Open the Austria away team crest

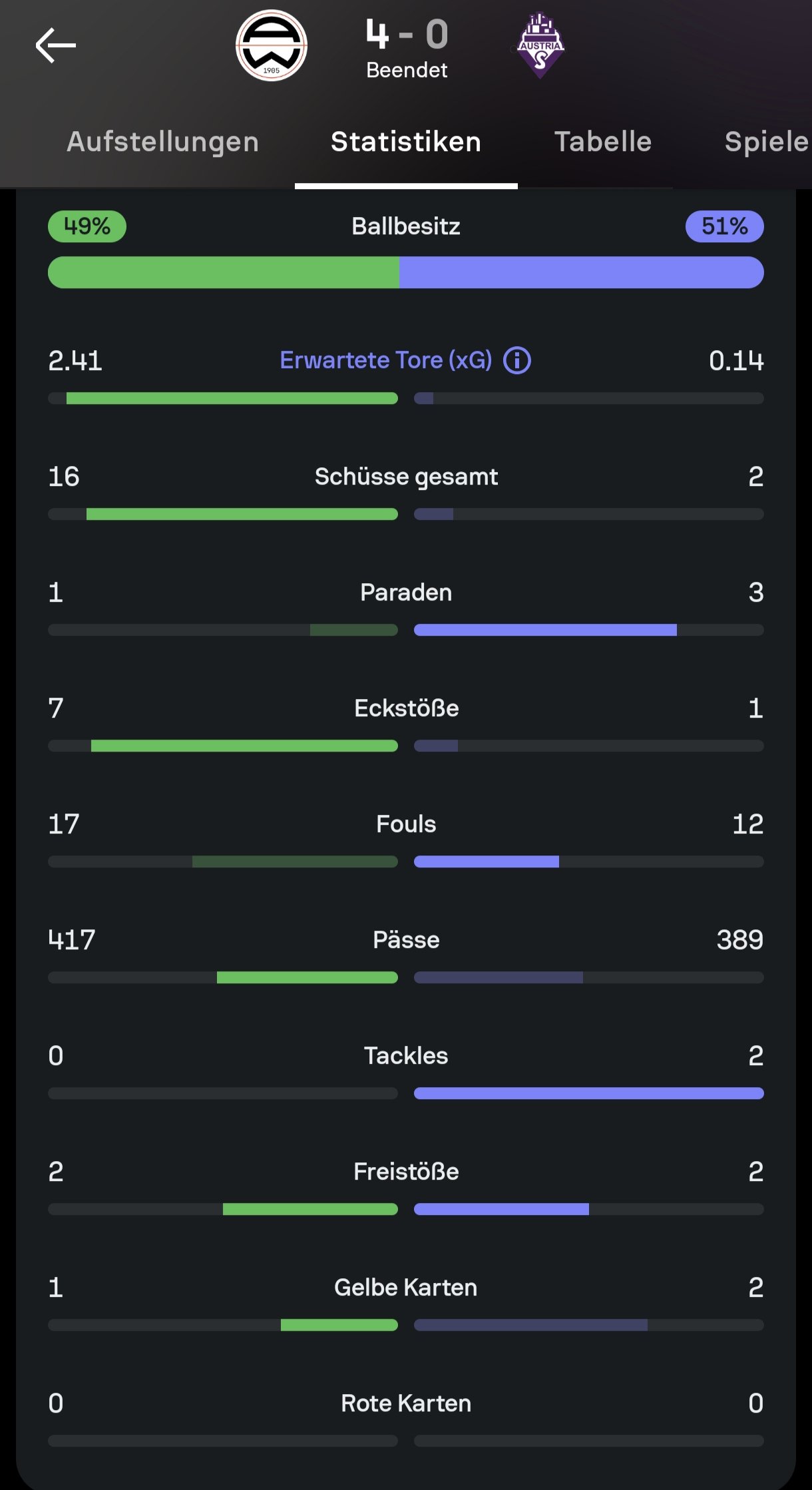point(540,46)
